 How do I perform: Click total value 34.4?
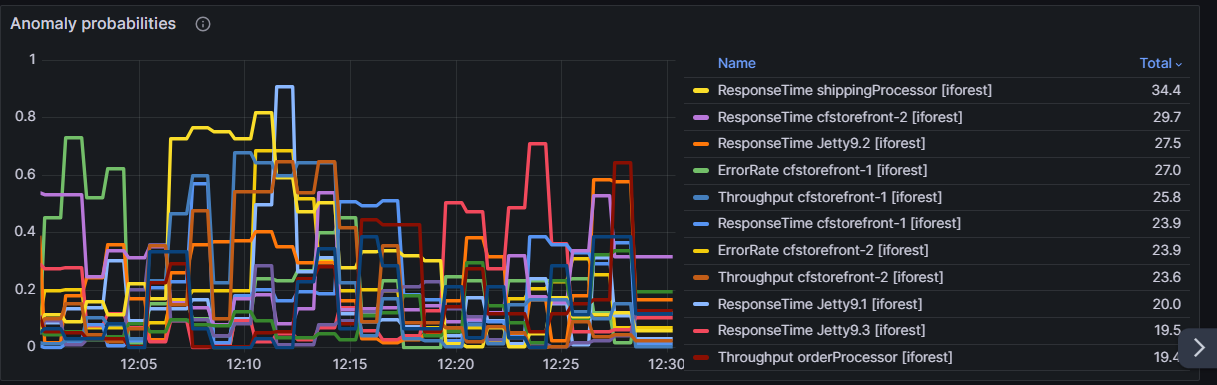coord(1166,90)
